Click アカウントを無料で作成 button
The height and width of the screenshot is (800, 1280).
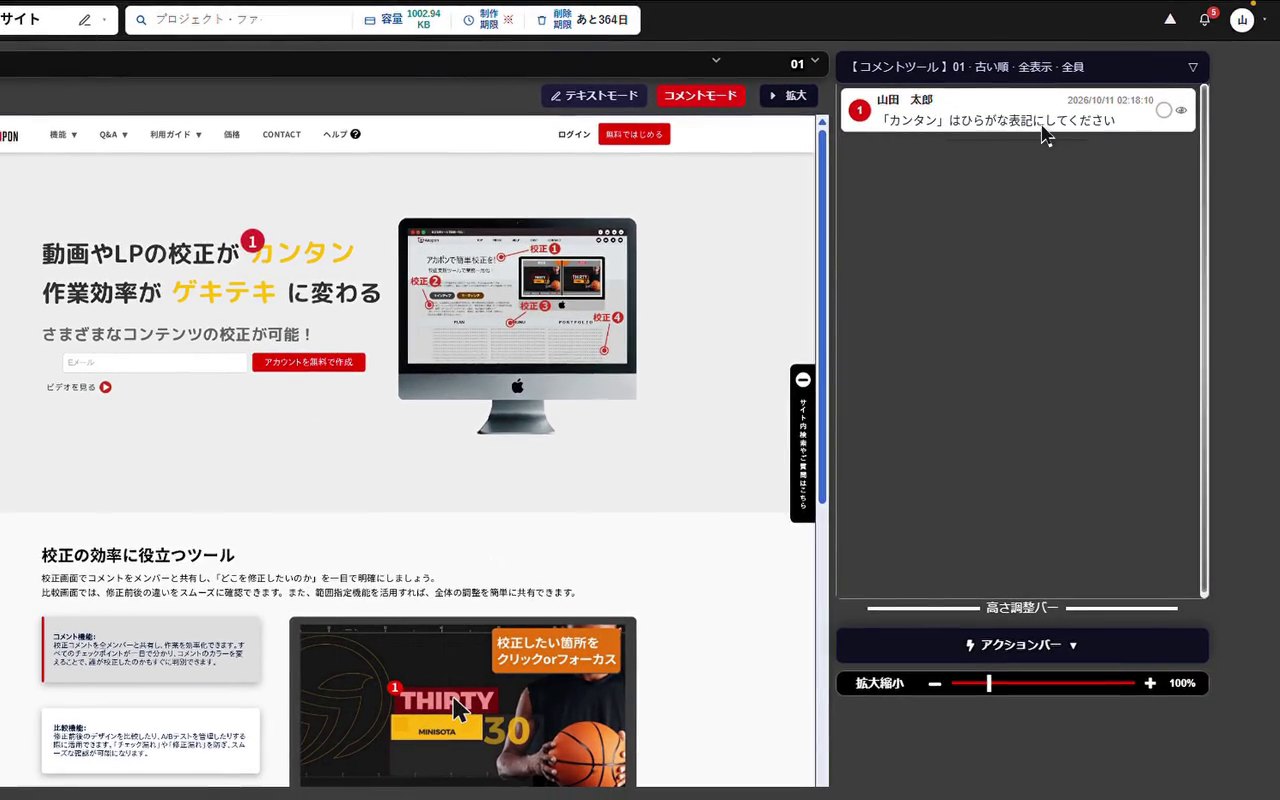[308, 362]
